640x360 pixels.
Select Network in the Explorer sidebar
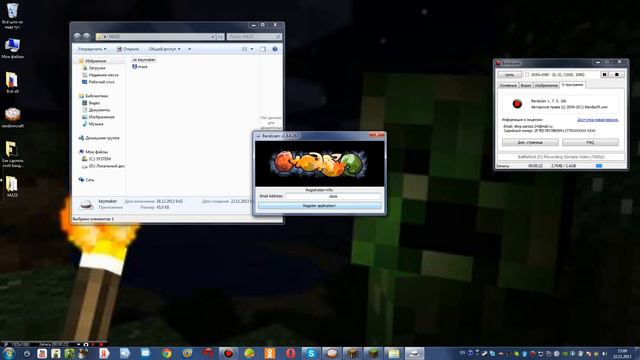pos(86,180)
